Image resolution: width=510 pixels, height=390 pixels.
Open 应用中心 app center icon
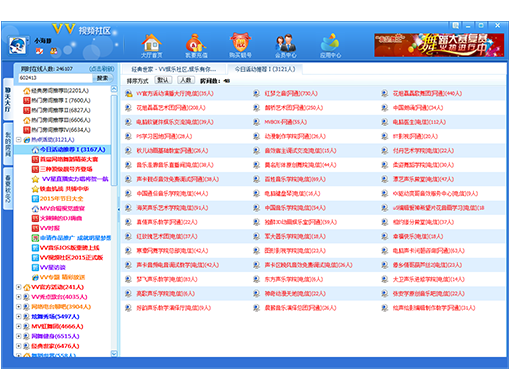click(330, 46)
